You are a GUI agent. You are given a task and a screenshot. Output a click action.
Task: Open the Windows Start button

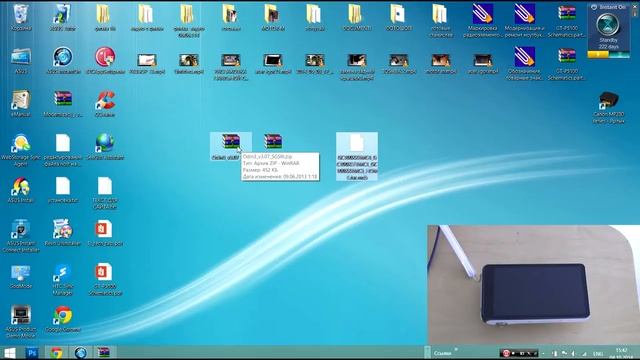click(x=10, y=353)
